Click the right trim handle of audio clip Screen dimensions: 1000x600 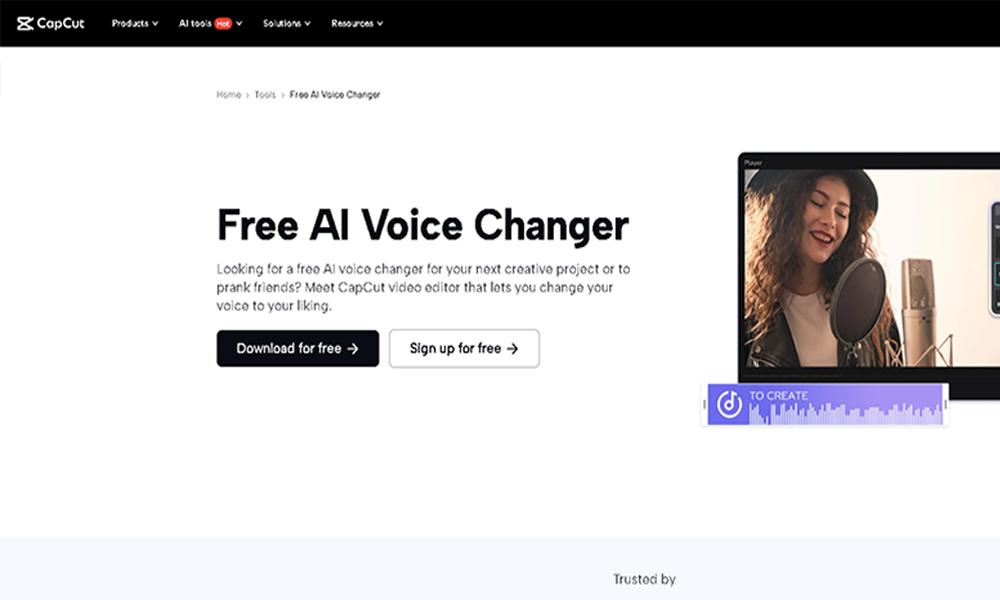click(945, 404)
